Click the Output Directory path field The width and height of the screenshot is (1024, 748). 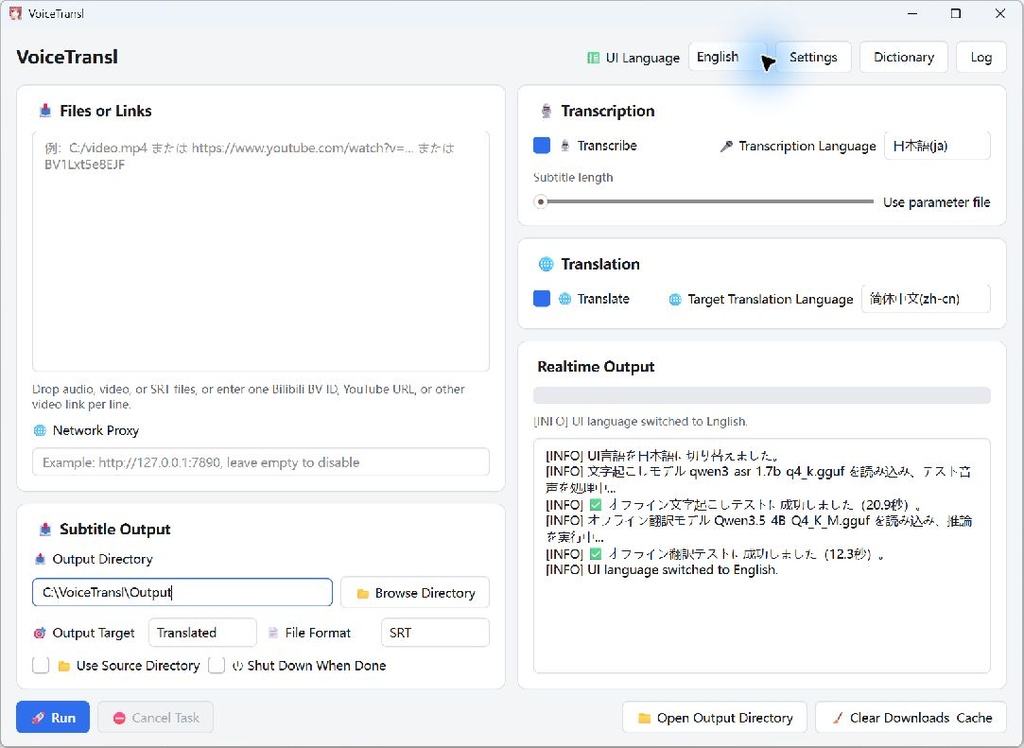182,592
